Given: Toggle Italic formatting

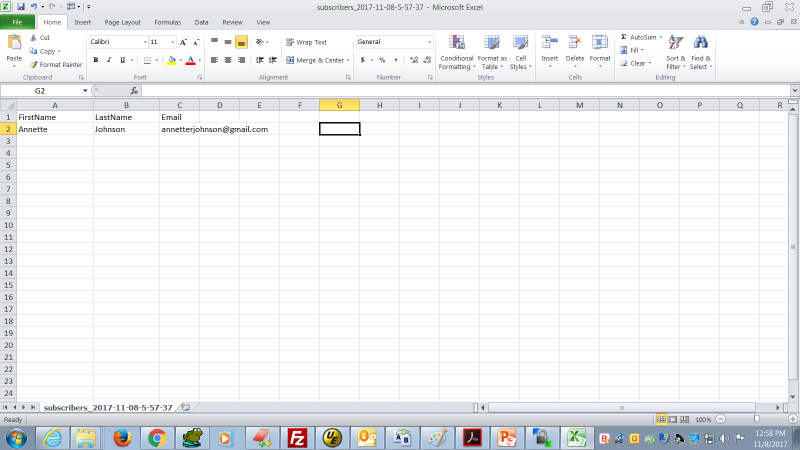Looking at the screenshot, I should tap(109, 60).
